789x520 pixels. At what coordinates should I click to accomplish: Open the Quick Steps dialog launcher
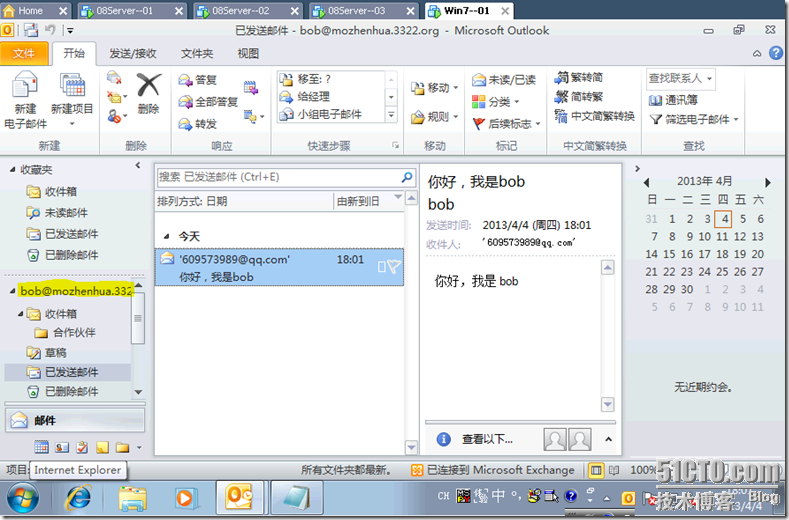[x=396, y=145]
